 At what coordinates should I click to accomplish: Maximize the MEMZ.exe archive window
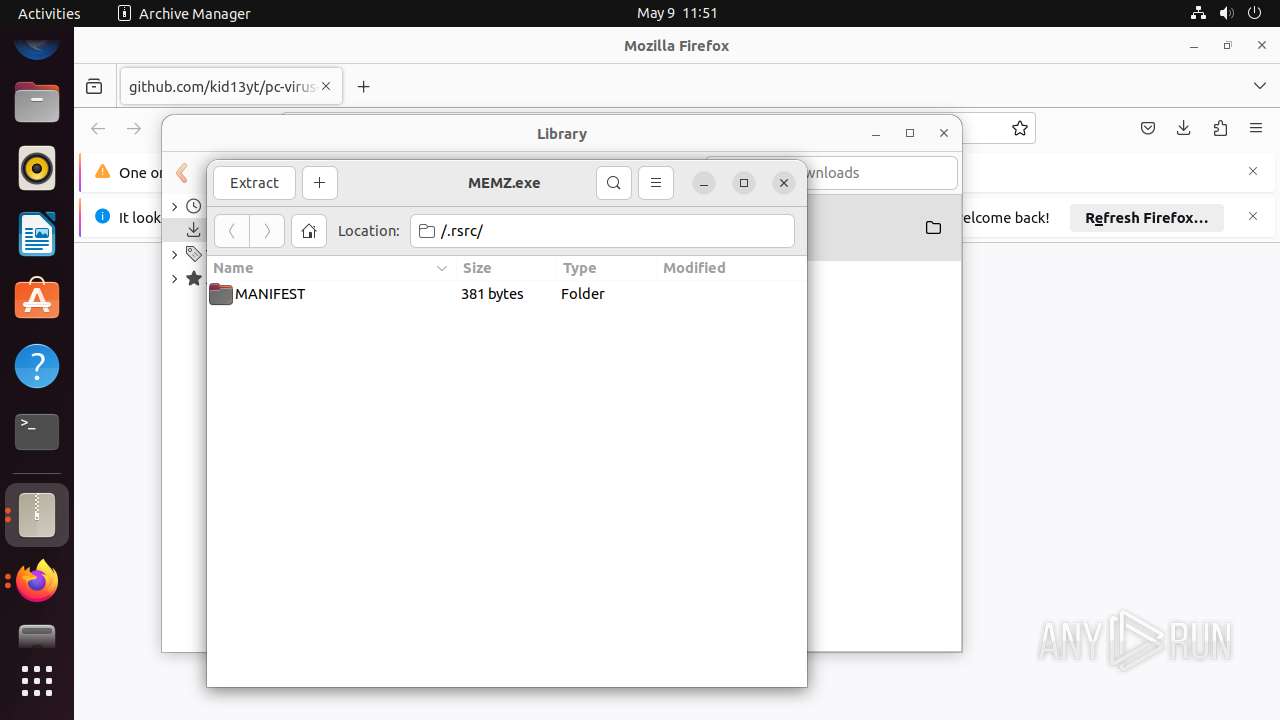pyautogui.click(x=744, y=183)
